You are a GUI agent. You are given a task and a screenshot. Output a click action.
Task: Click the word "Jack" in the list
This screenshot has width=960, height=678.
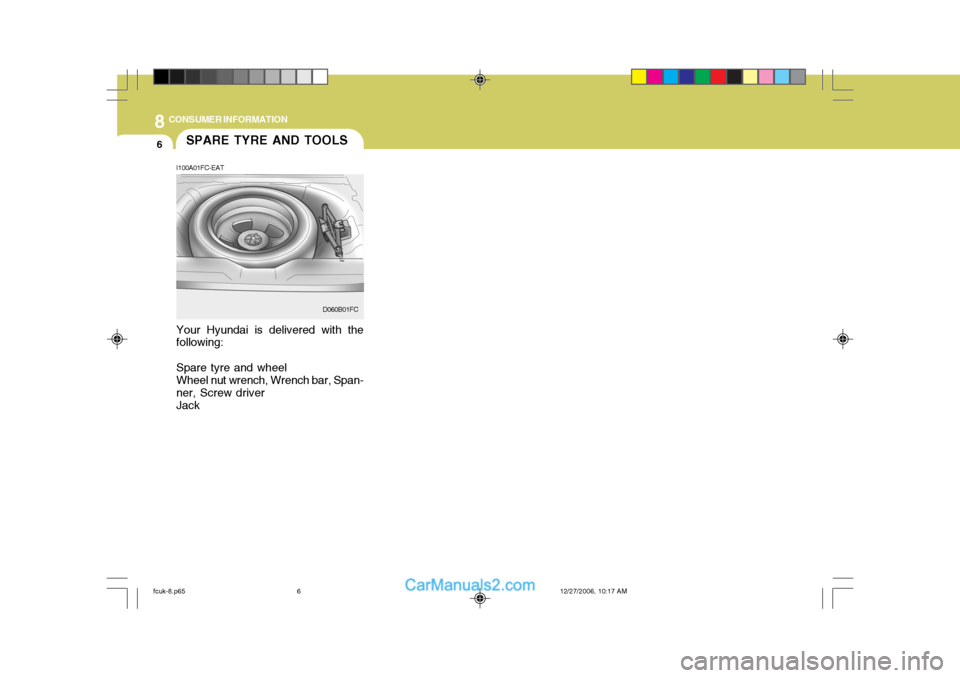188,405
